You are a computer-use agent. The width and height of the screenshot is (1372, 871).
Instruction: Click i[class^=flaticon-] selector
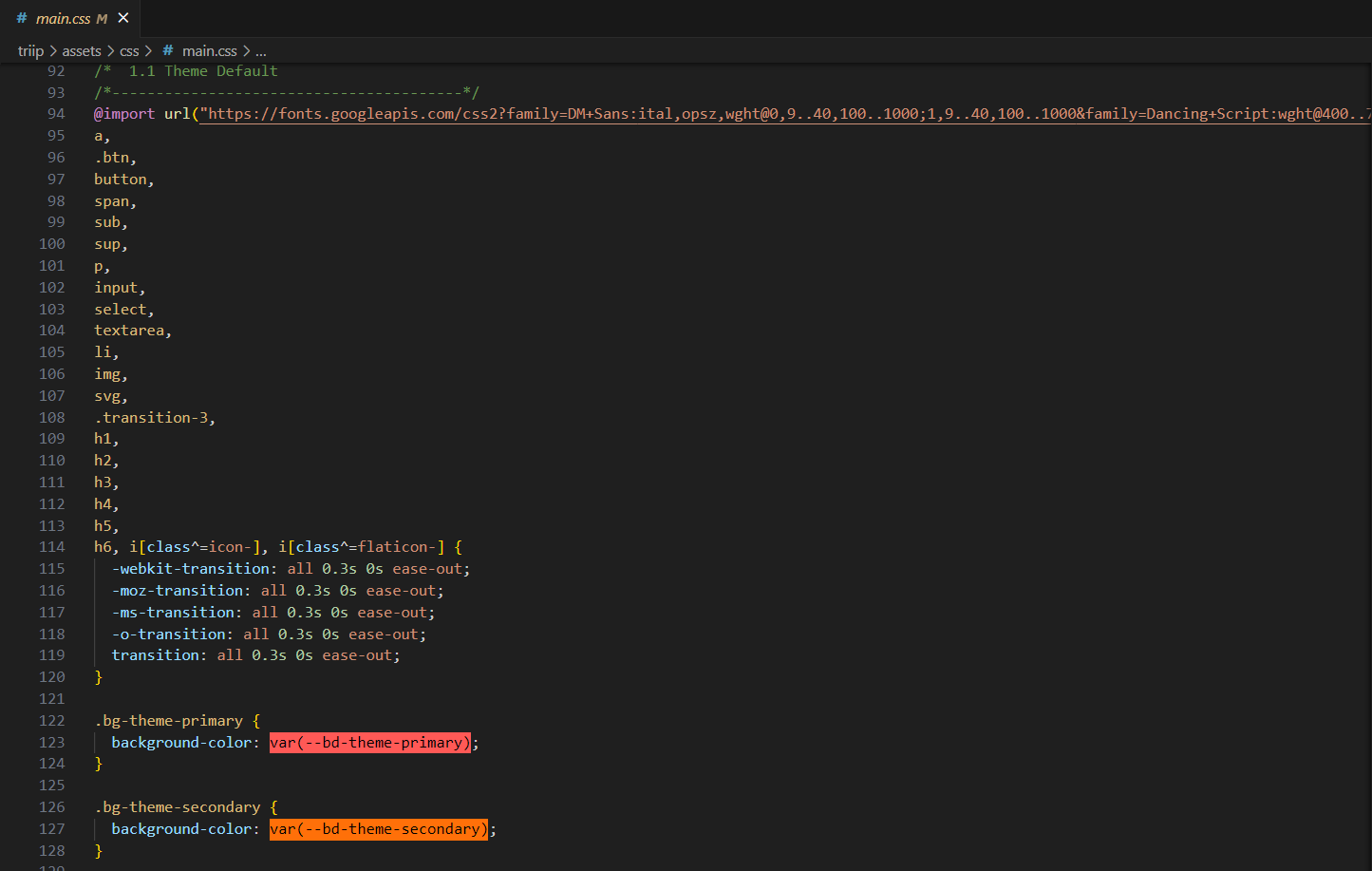pos(361,547)
